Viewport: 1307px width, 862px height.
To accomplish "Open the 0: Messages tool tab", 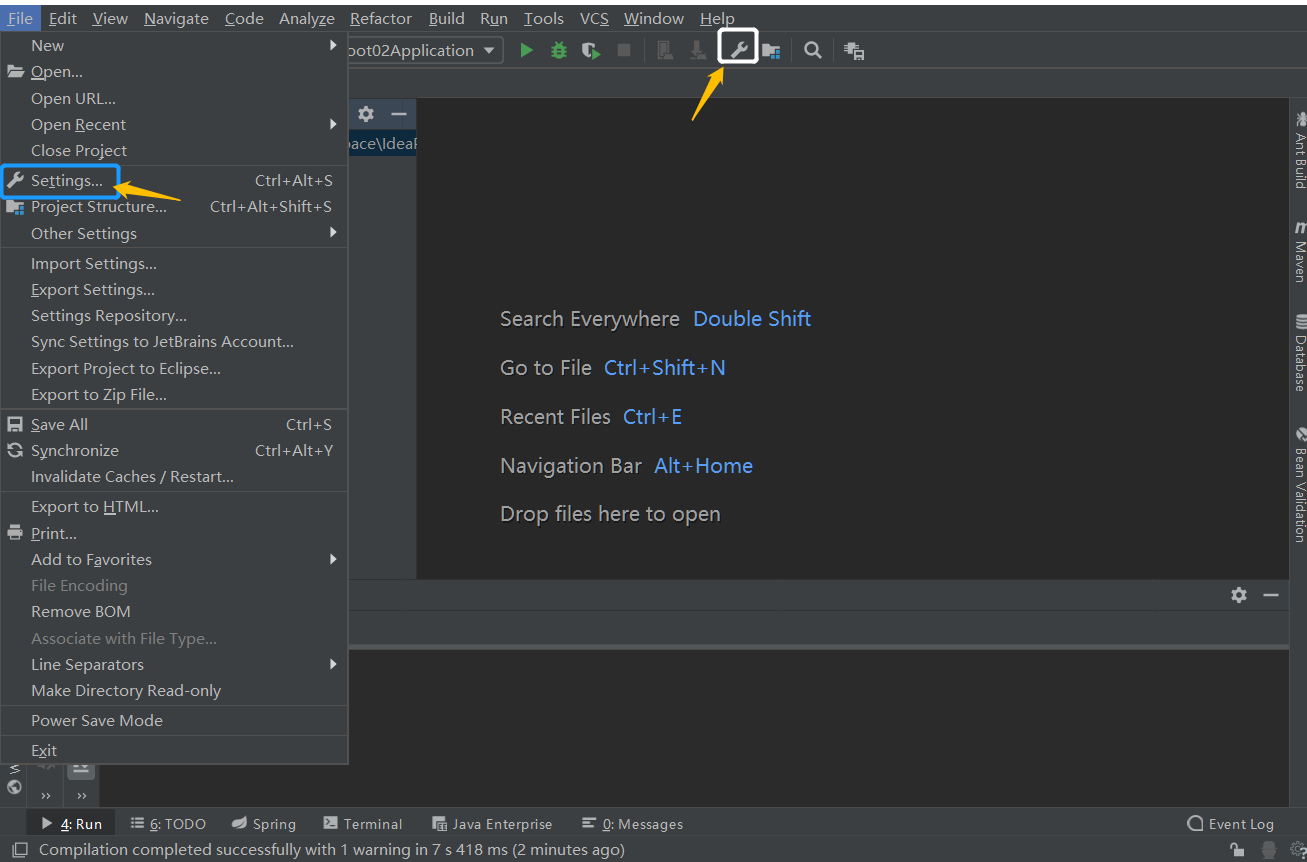I will click(x=633, y=824).
